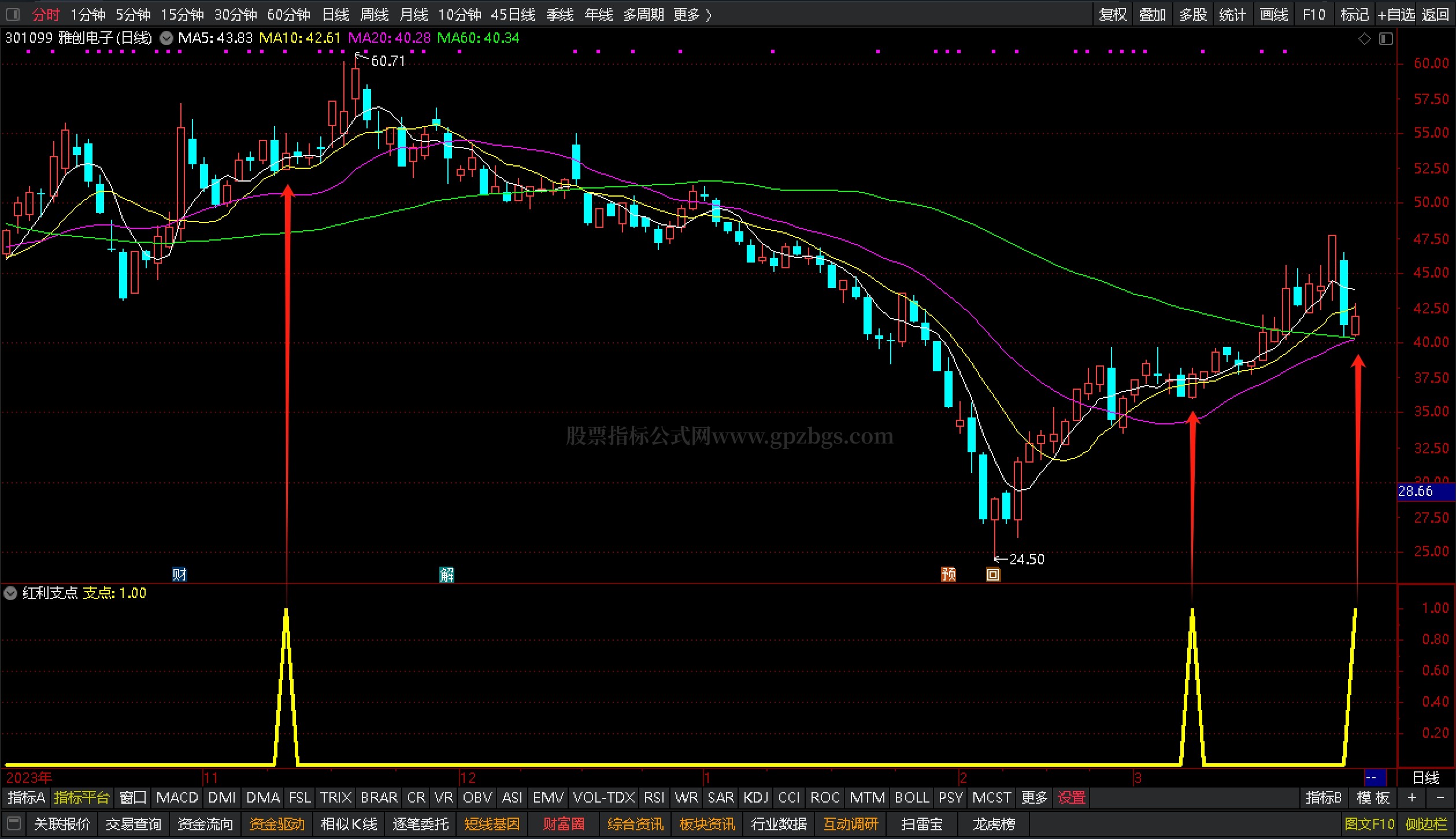
Task: Switch to 周线 weekly chart
Action: (375, 14)
